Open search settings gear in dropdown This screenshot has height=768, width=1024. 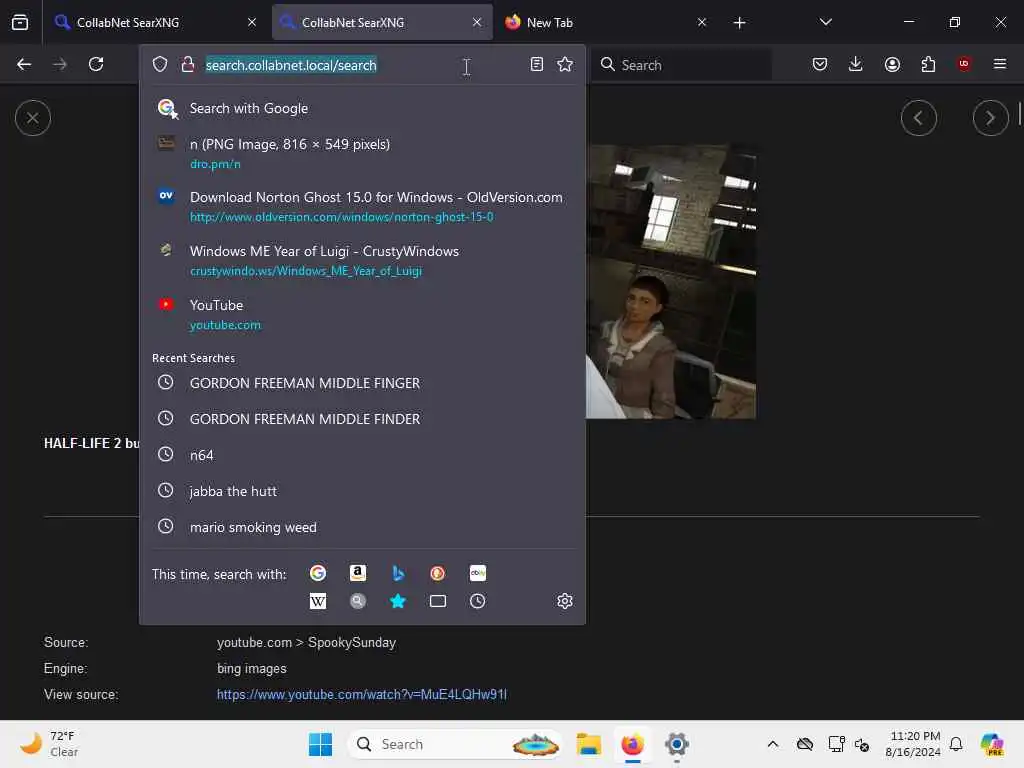[565, 601]
